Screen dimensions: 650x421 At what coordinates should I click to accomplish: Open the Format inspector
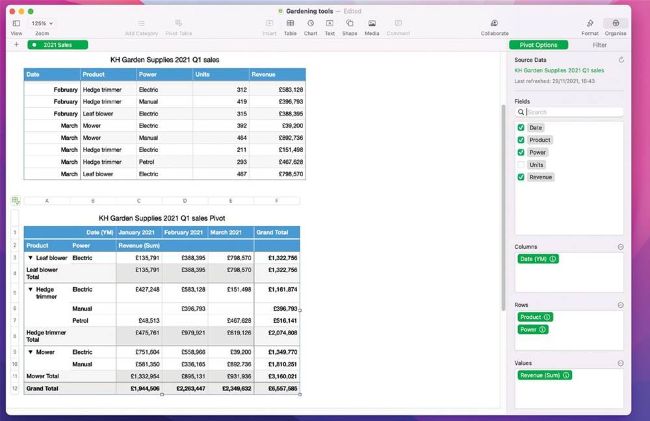pos(590,24)
